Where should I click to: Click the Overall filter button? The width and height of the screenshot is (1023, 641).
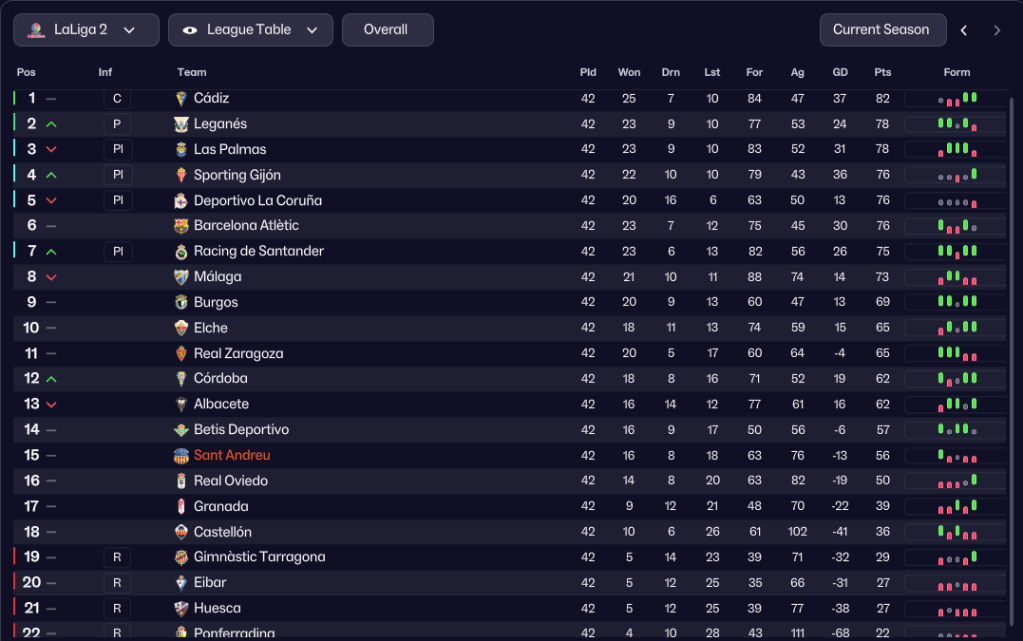click(x=387, y=30)
